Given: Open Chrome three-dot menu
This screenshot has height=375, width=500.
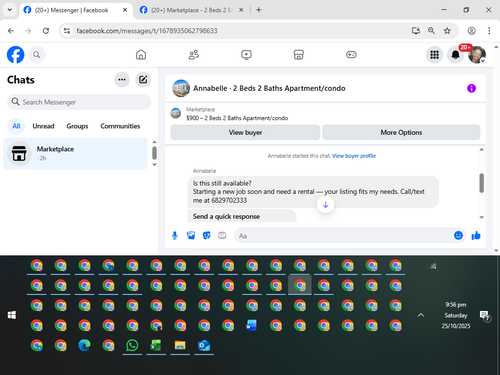Looking at the screenshot, I should (489, 31).
